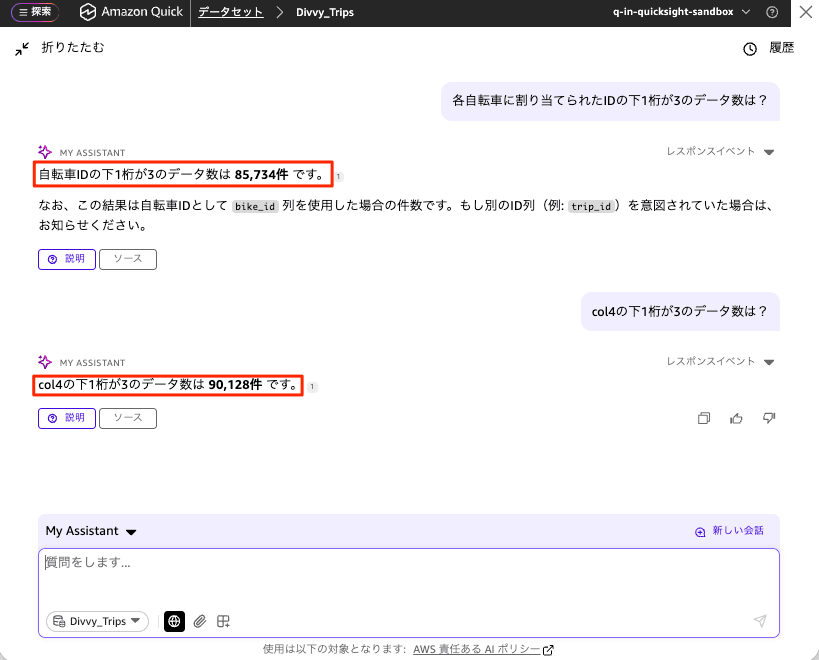Screen dimensions: 819x660
Task: Select the Divvy_Trips breadcrumb title
Action: click(325, 12)
